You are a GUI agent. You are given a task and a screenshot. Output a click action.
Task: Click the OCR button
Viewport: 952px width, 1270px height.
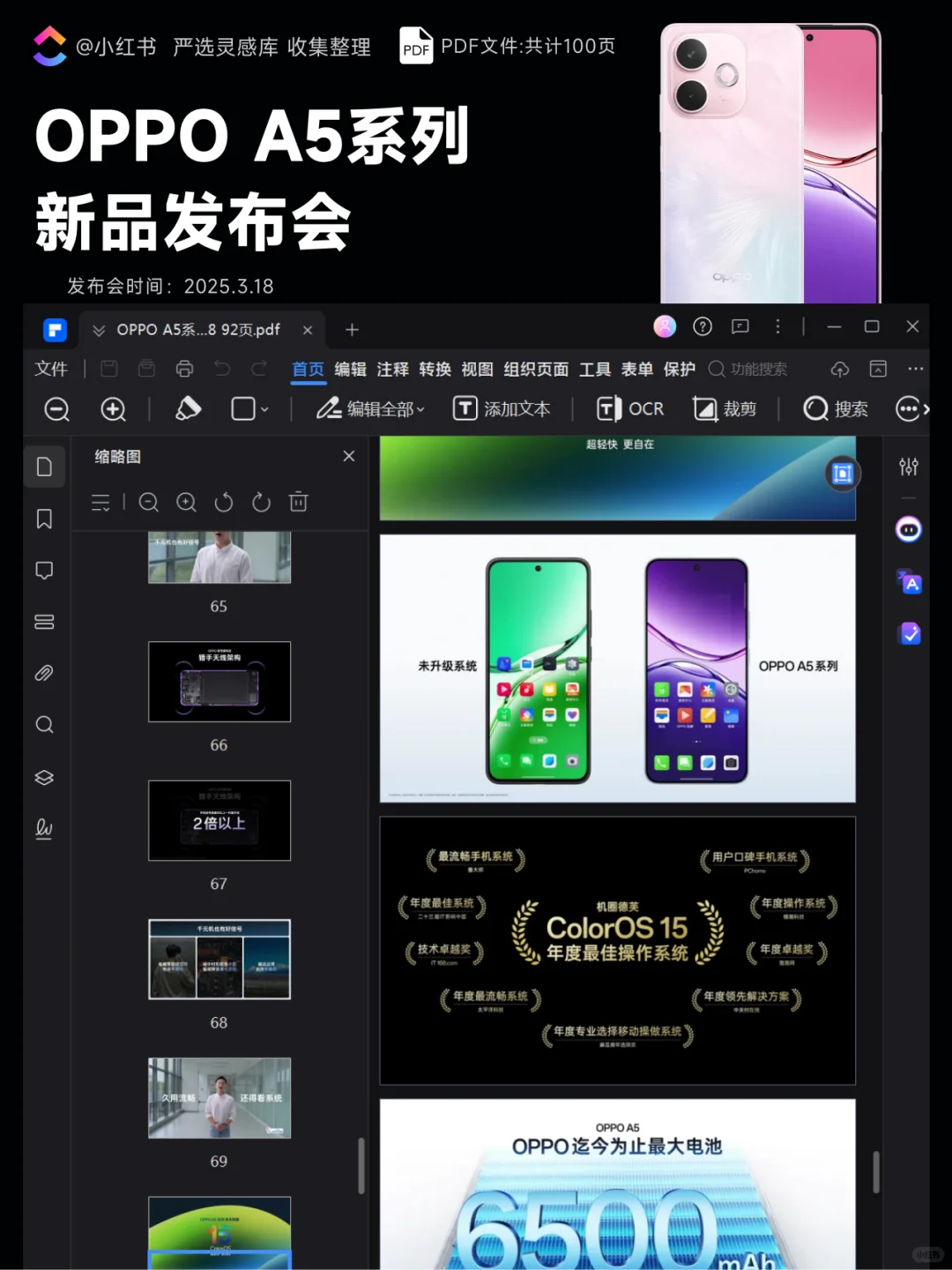point(630,408)
